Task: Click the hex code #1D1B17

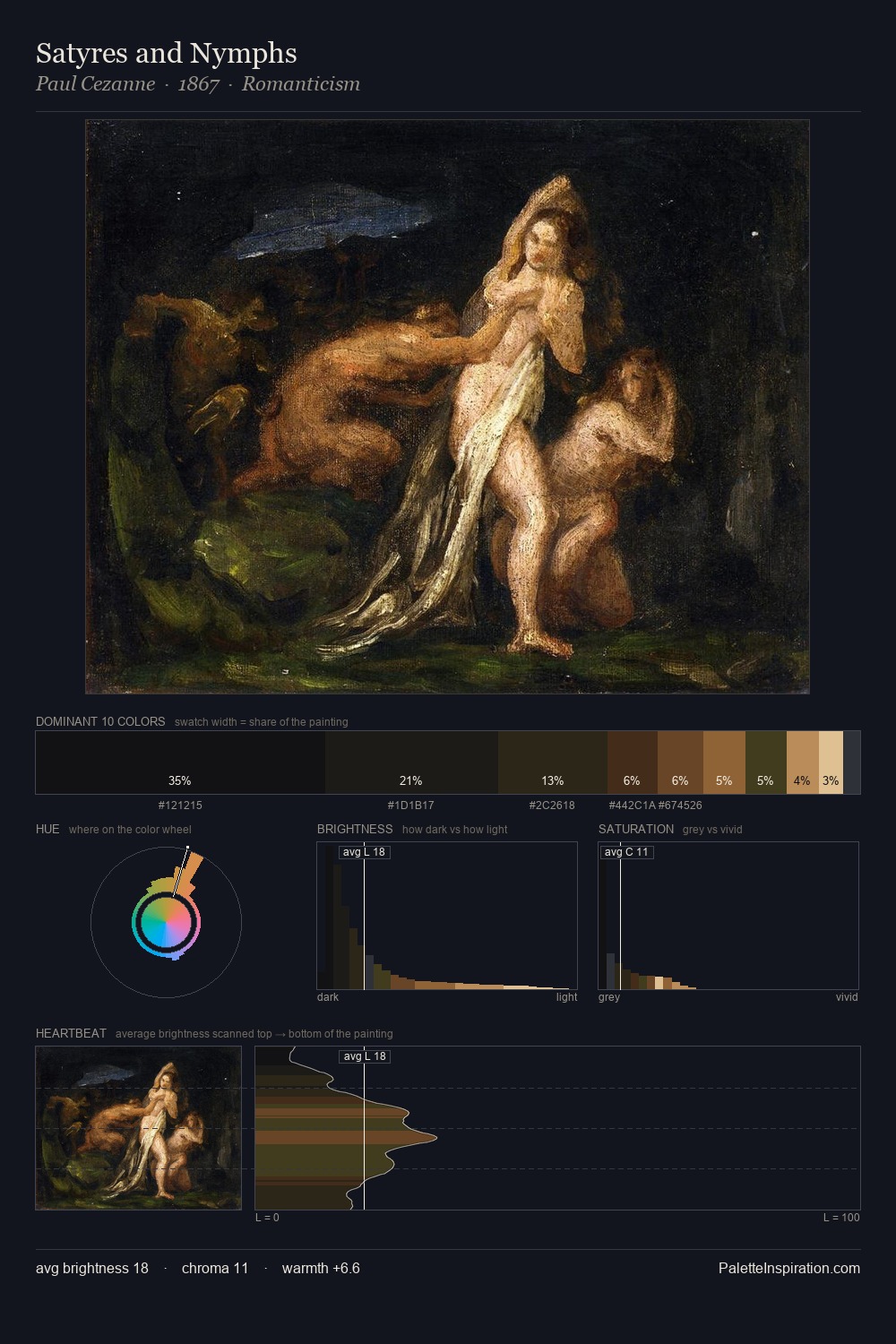Action: coord(411,806)
